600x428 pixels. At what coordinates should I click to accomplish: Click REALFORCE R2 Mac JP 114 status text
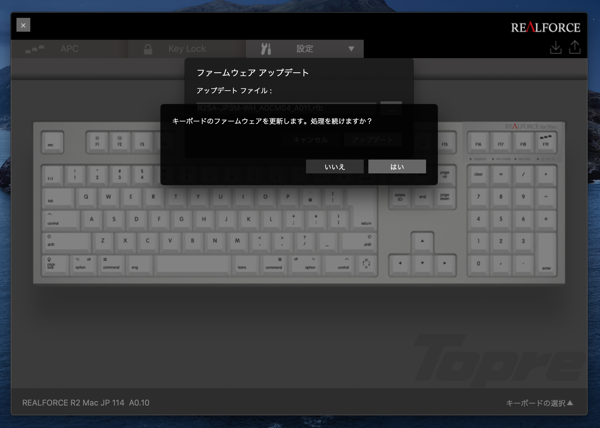click(x=86, y=403)
